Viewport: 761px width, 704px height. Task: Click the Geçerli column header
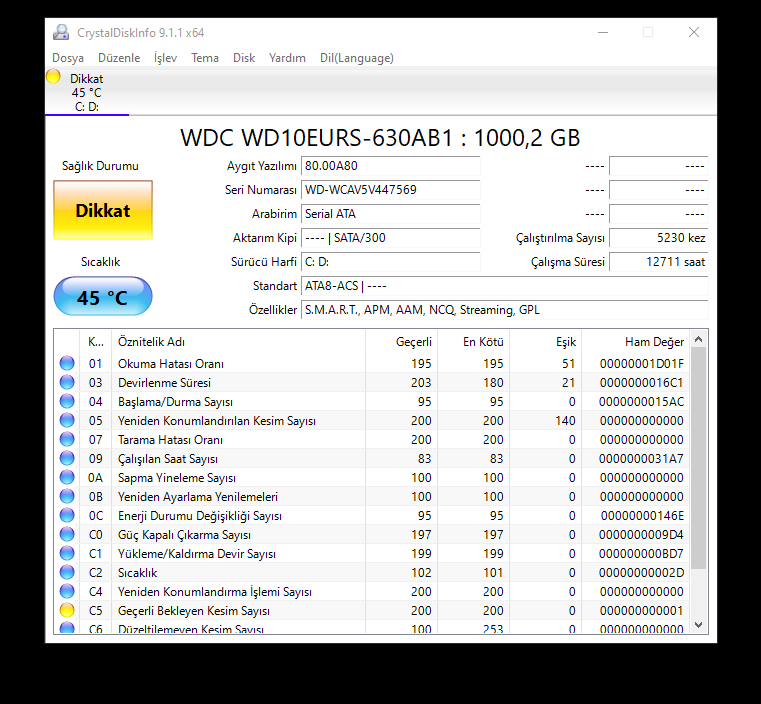pyautogui.click(x=401, y=342)
